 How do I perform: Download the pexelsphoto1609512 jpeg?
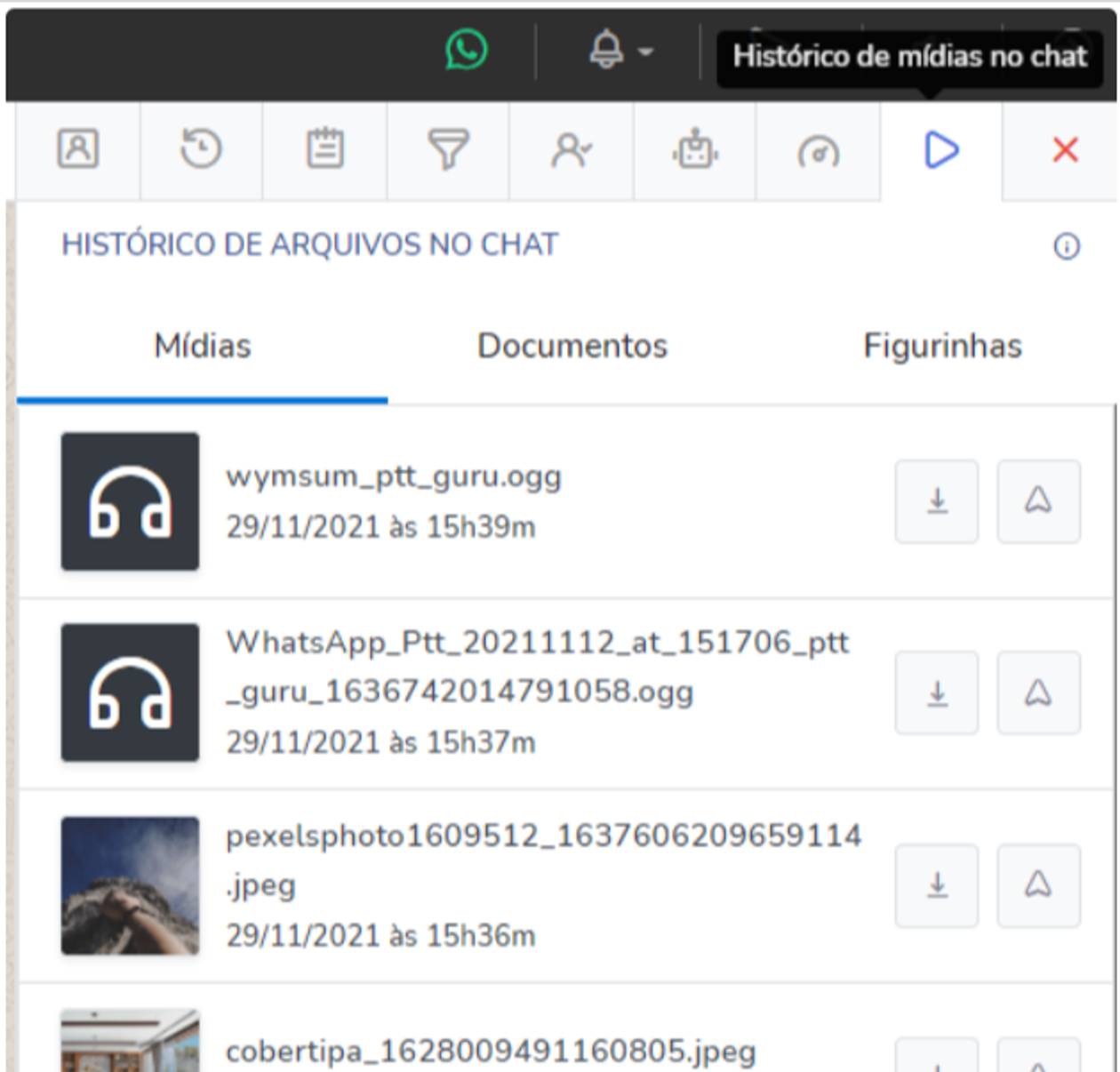point(937,885)
